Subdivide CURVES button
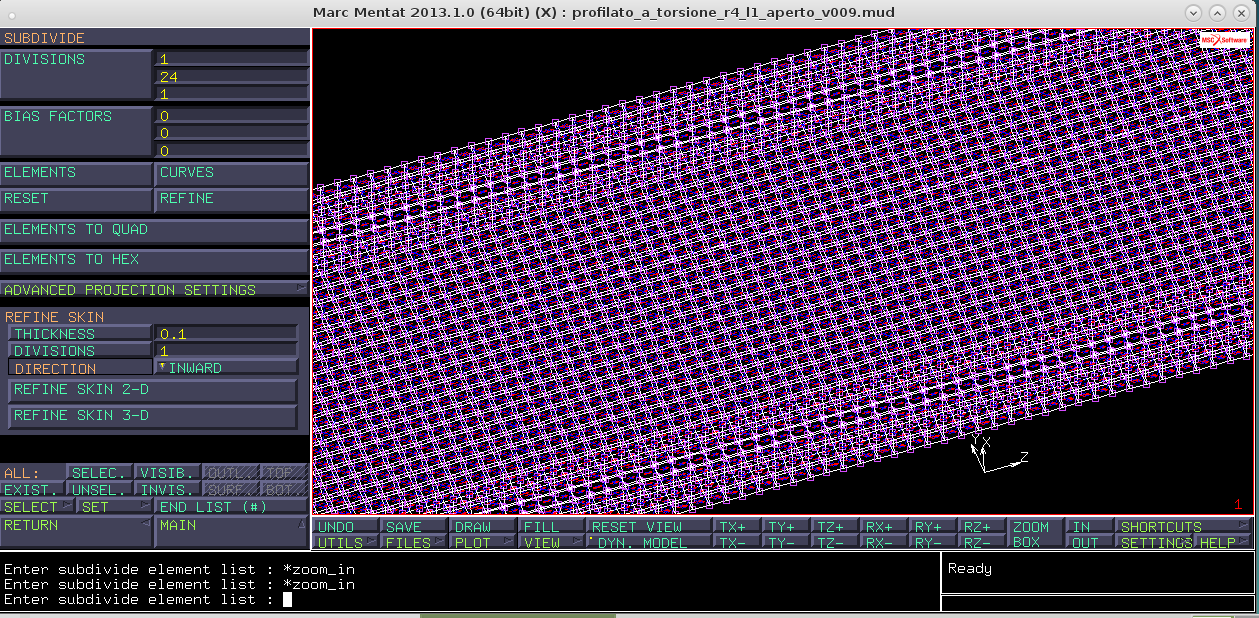1259x618 pixels. click(232, 173)
